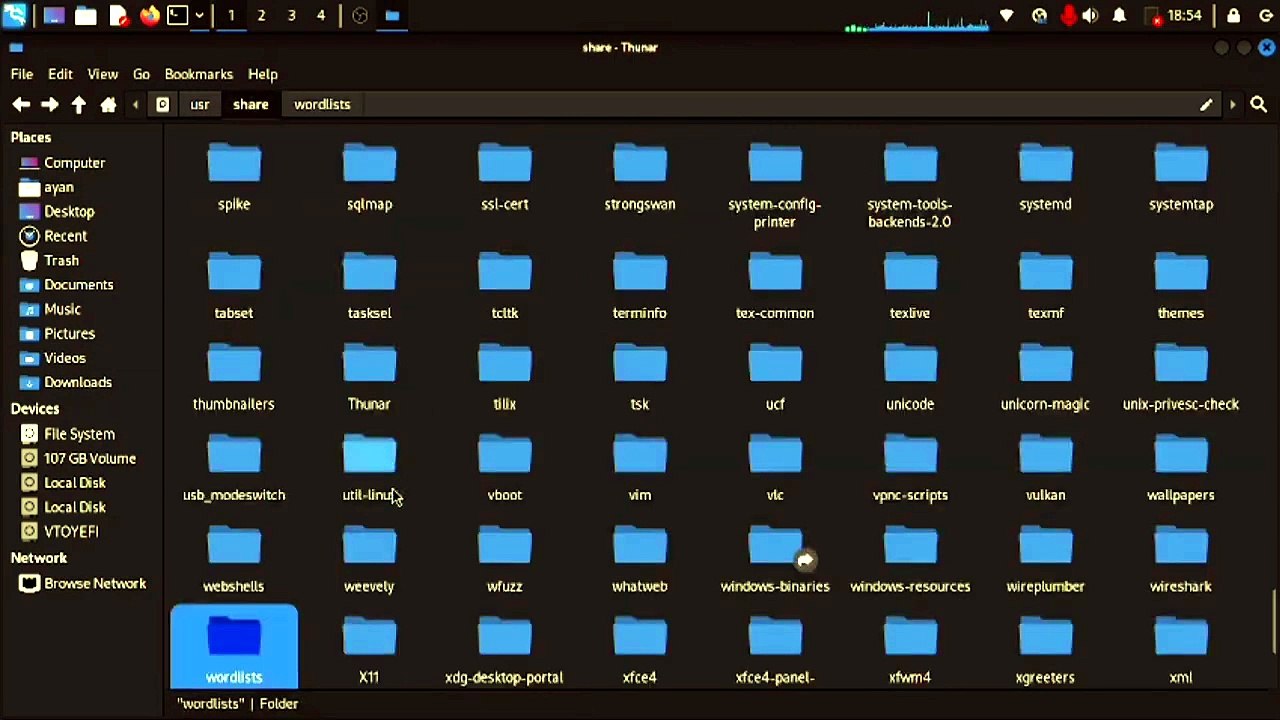The height and width of the screenshot is (720, 1280).
Task: Select the spike folder icon
Action: point(234,165)
